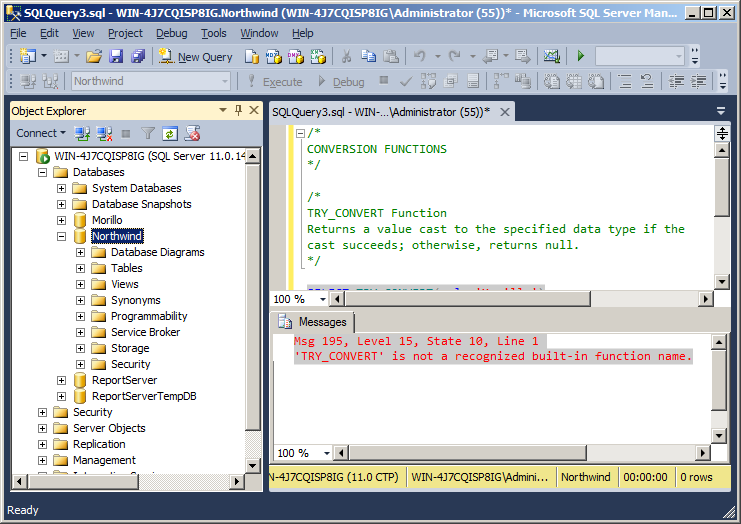Click the Change Connection icon
Viewport: 741px width, 524px height.
point(50,81)
